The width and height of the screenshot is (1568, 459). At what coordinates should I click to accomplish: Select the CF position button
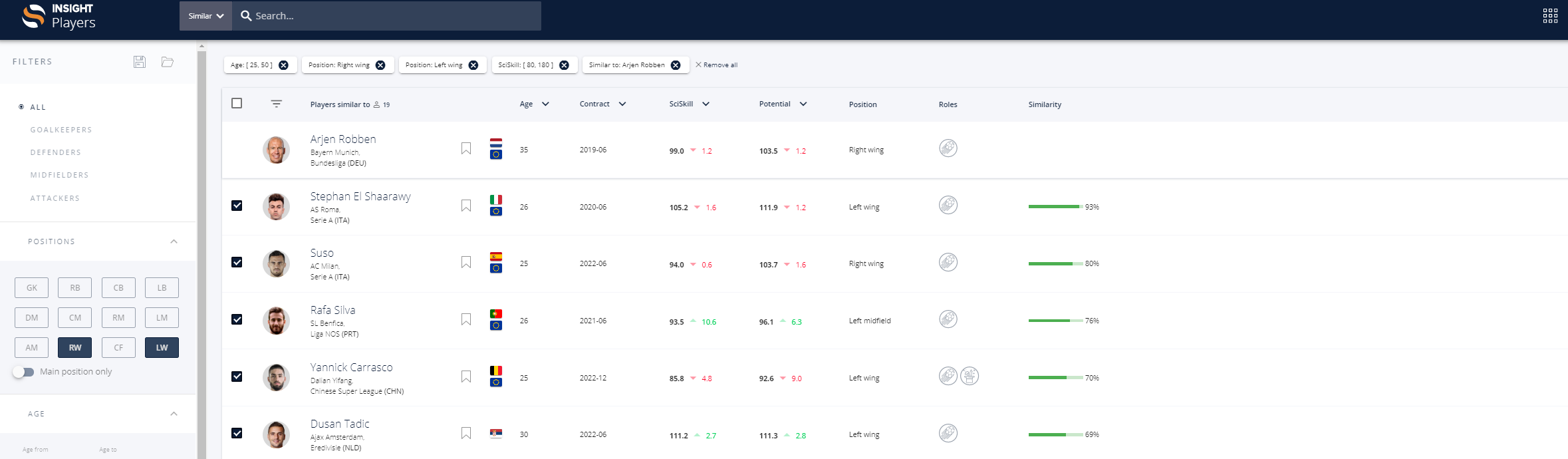click(x=118, y=347)
